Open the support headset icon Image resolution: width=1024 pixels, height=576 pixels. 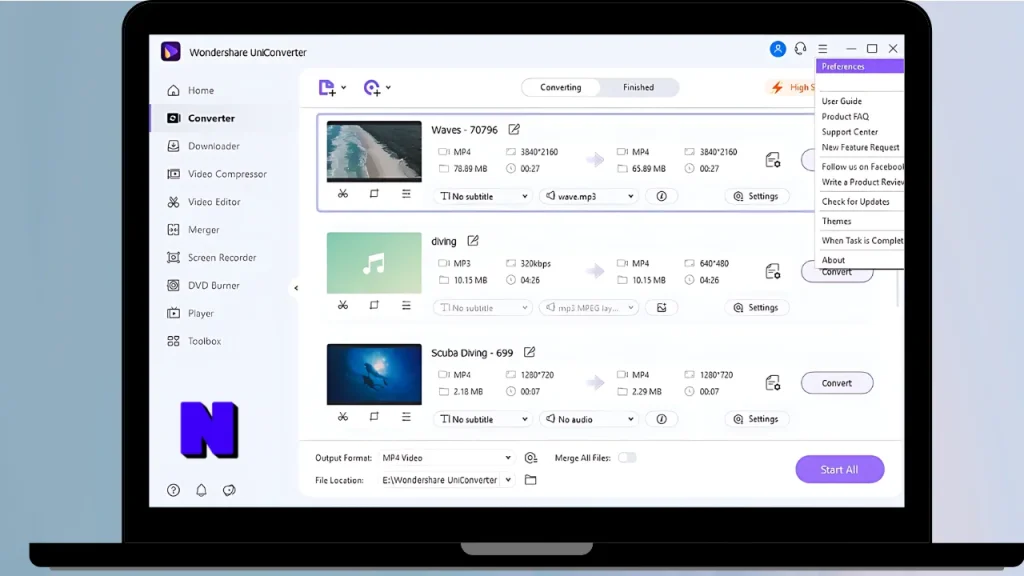pyautogui.click(x=800, y=49)
